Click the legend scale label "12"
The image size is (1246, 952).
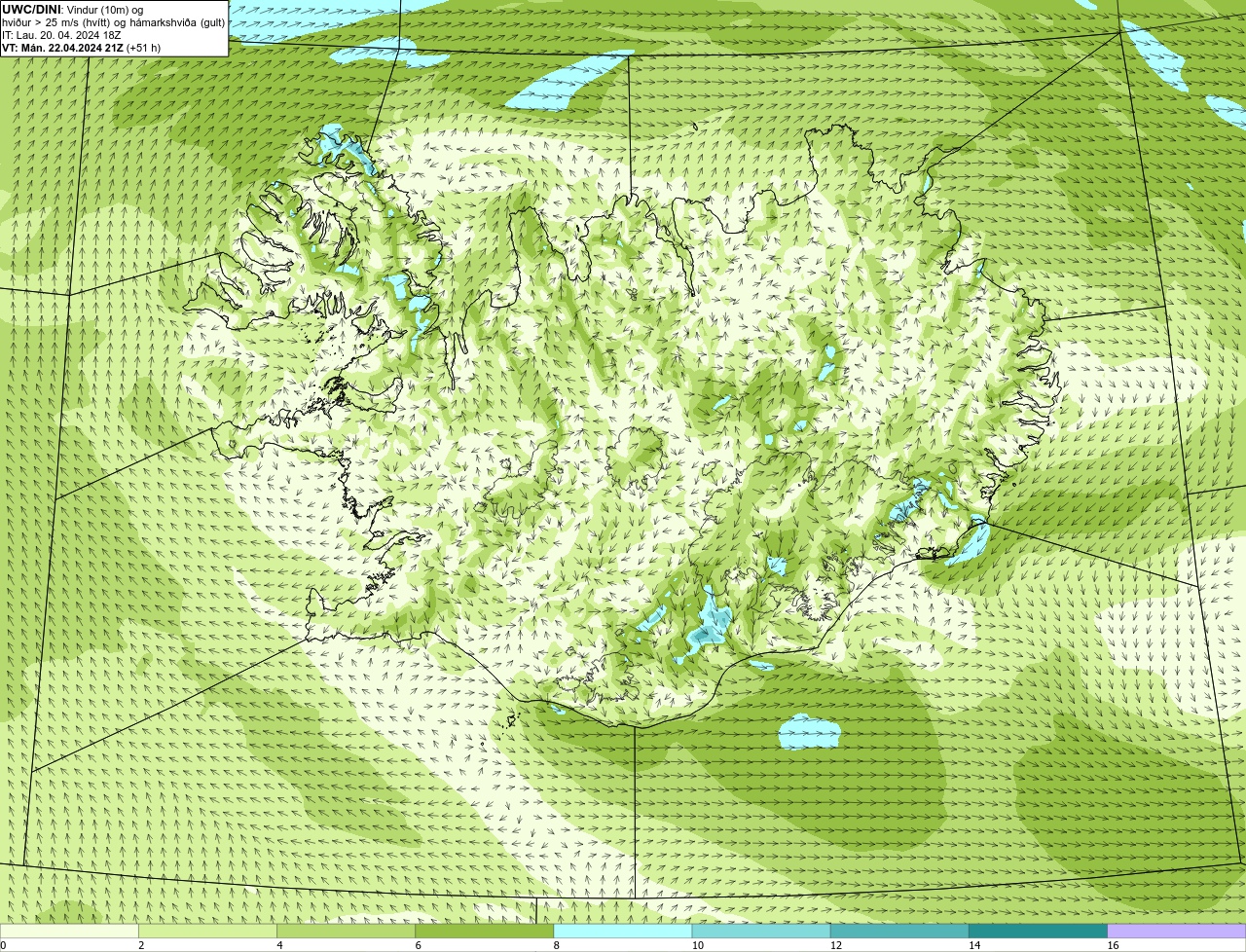[x=836, y=945]
